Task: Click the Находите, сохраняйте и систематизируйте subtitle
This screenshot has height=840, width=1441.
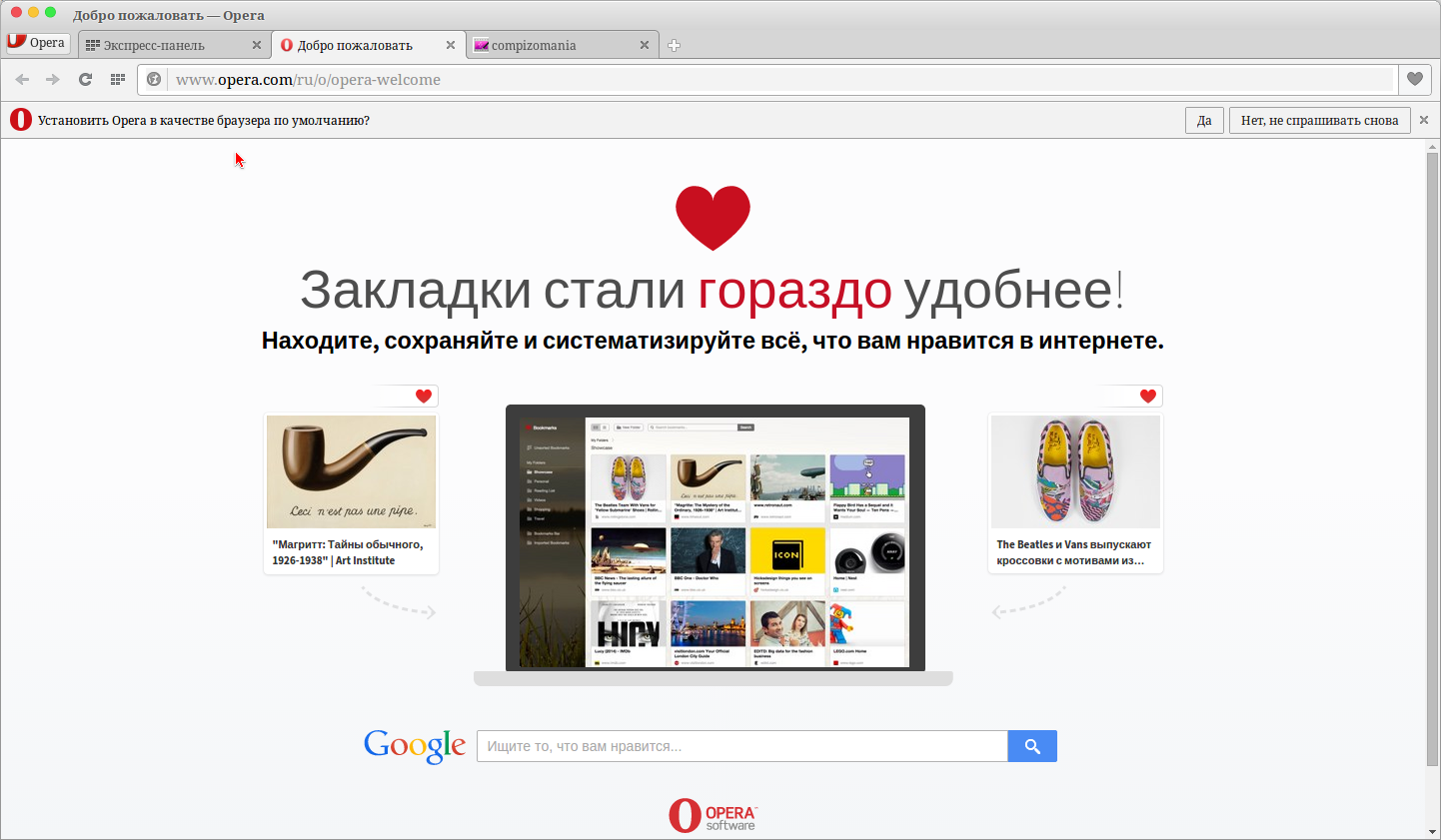Action: 713,341
